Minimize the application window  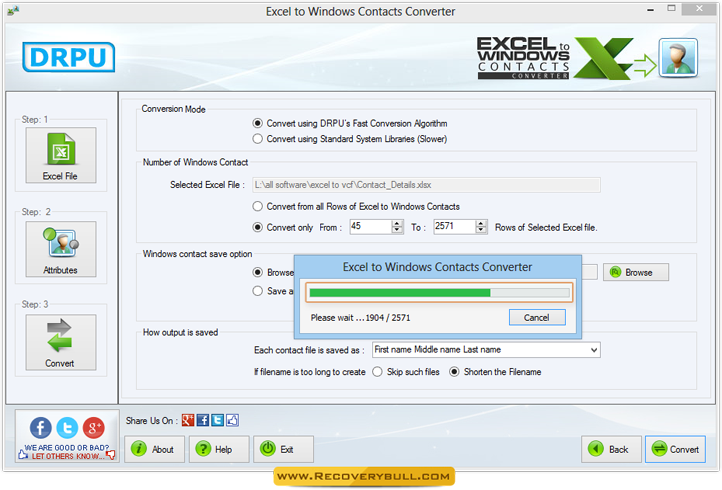(x=650, y=9)
